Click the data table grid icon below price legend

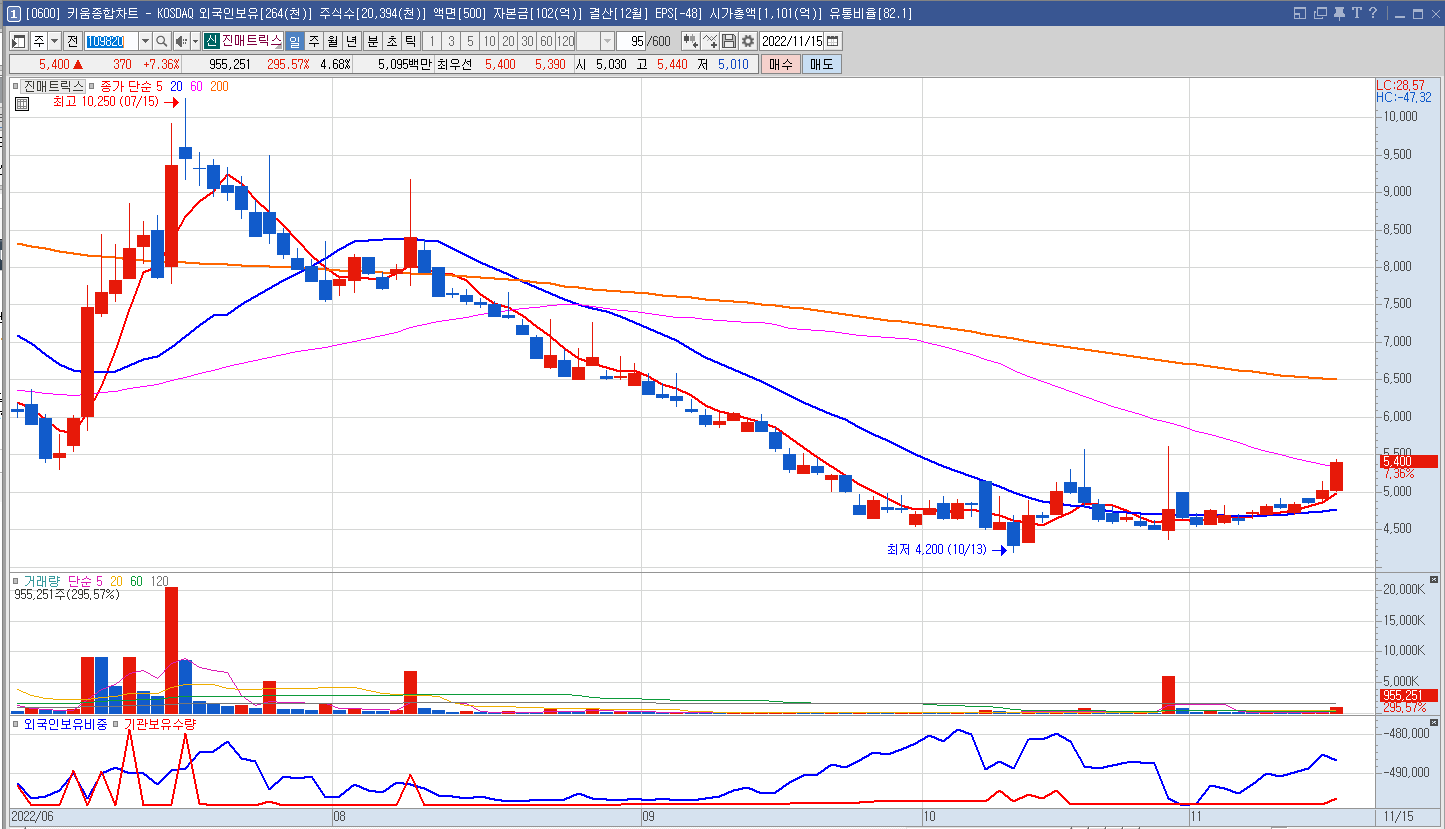(21, 102)
